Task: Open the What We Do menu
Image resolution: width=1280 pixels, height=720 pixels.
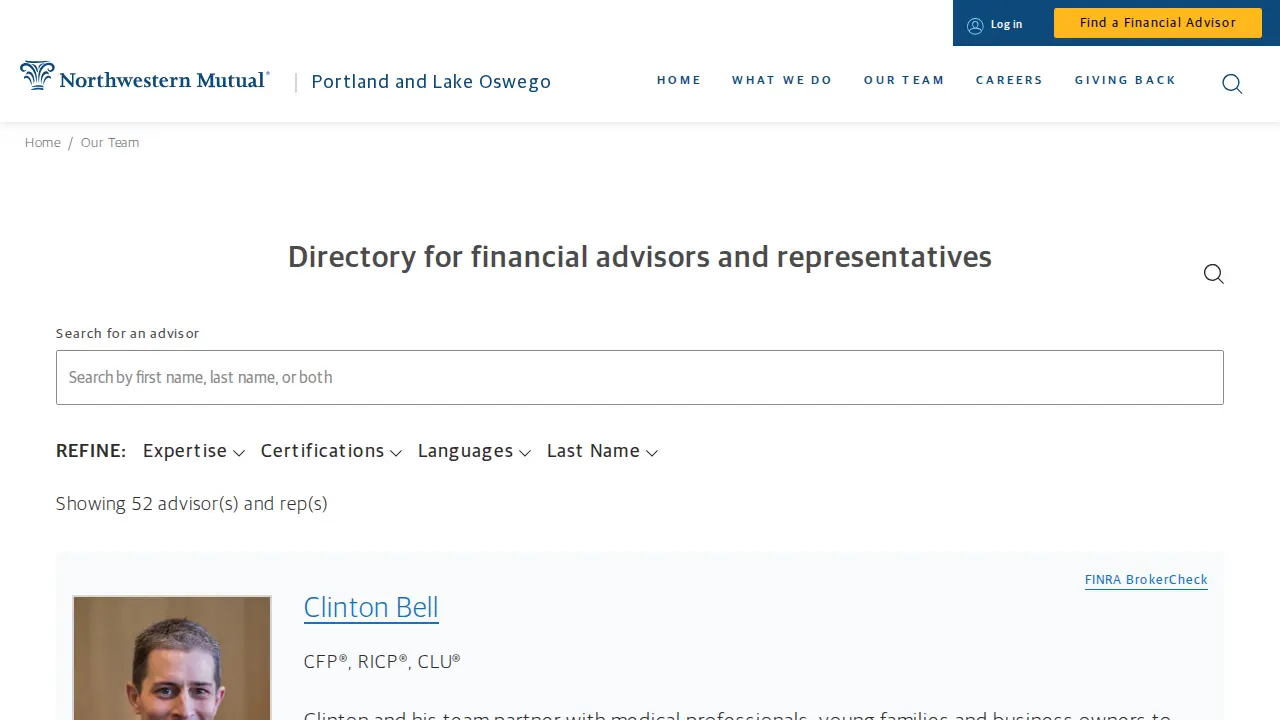Action: pos(782,80)
